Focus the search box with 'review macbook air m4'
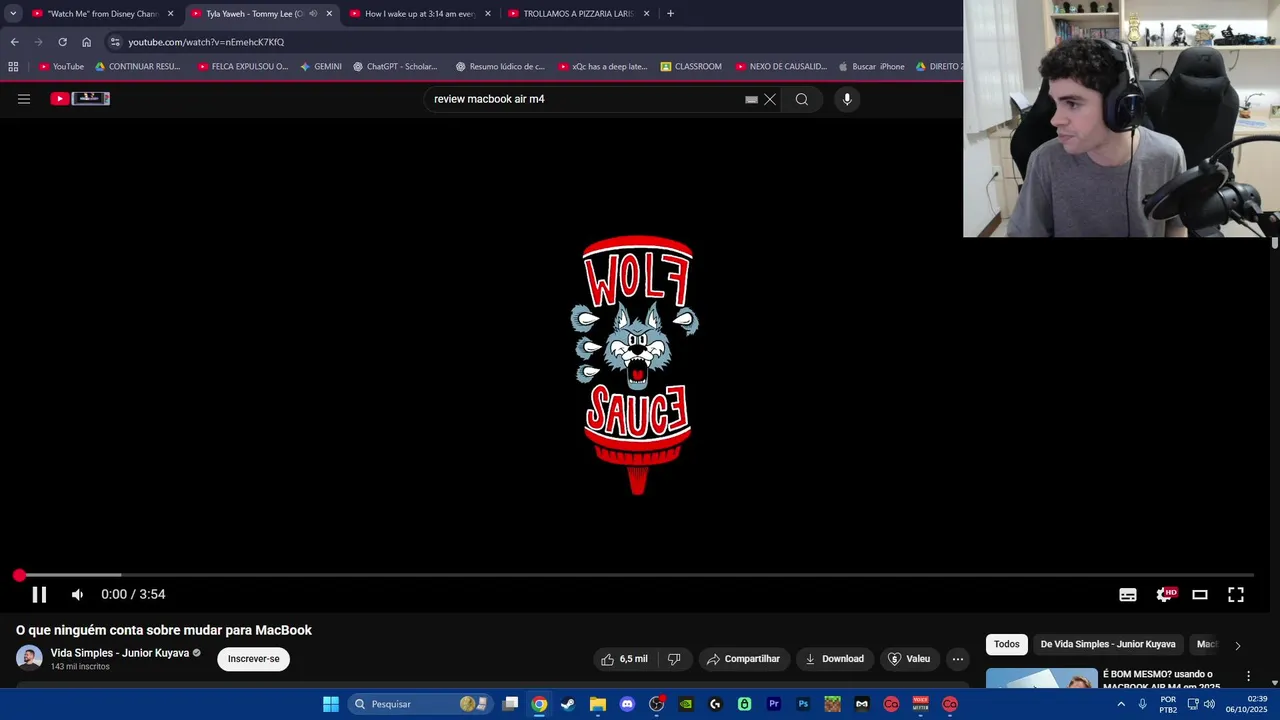Image resolution: width=1280 pixels, height=720 pixels. [585, 99]
